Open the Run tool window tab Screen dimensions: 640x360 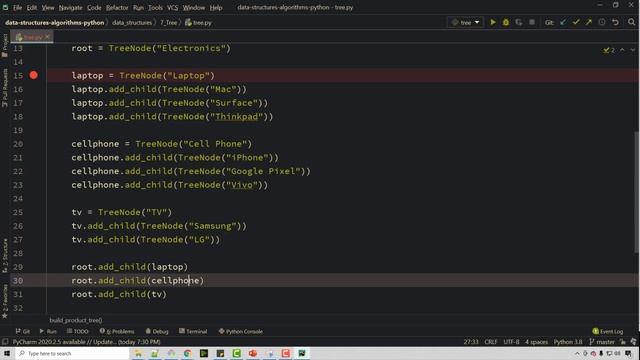click(x=48, y=331)
